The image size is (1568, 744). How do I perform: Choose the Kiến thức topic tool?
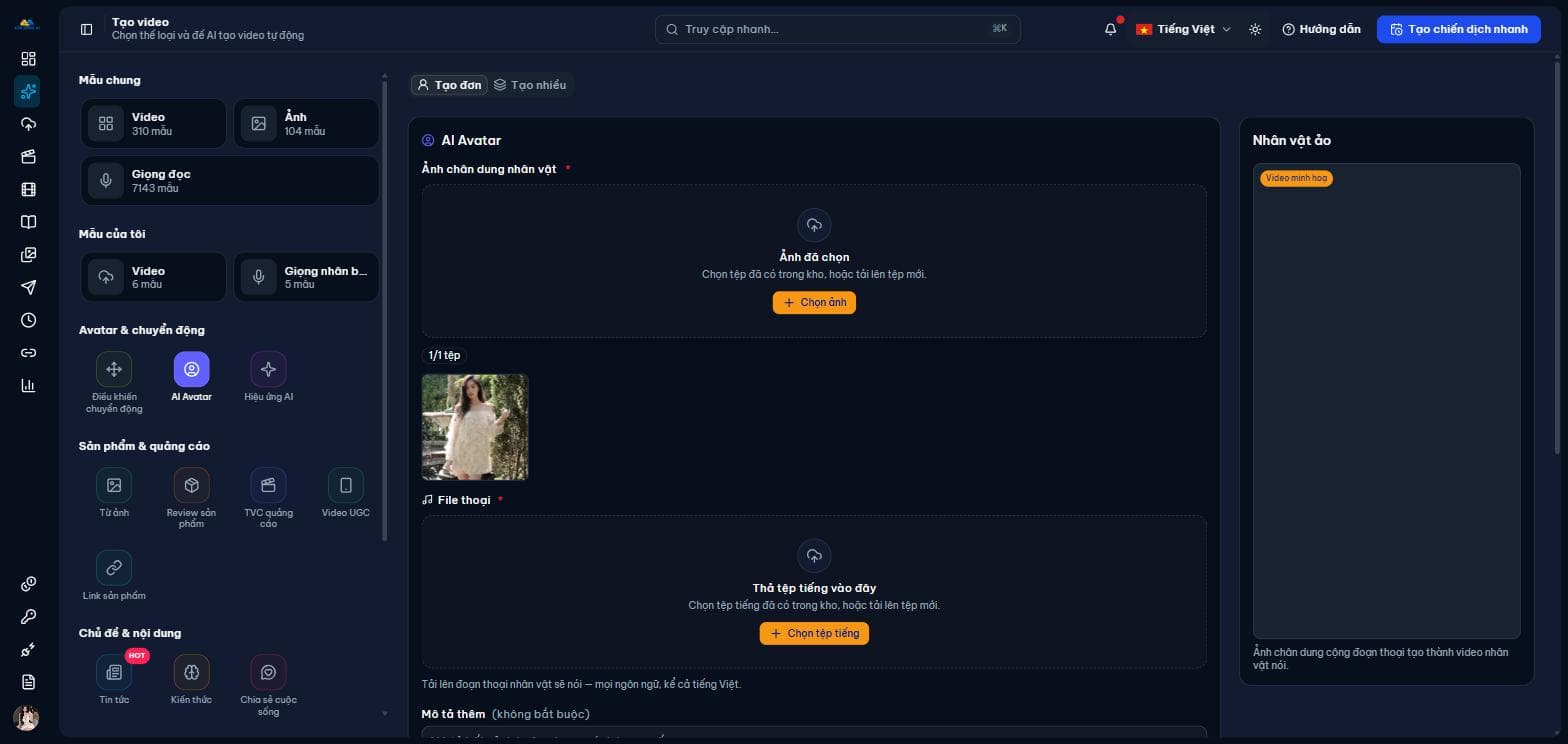tap(191, 680)
